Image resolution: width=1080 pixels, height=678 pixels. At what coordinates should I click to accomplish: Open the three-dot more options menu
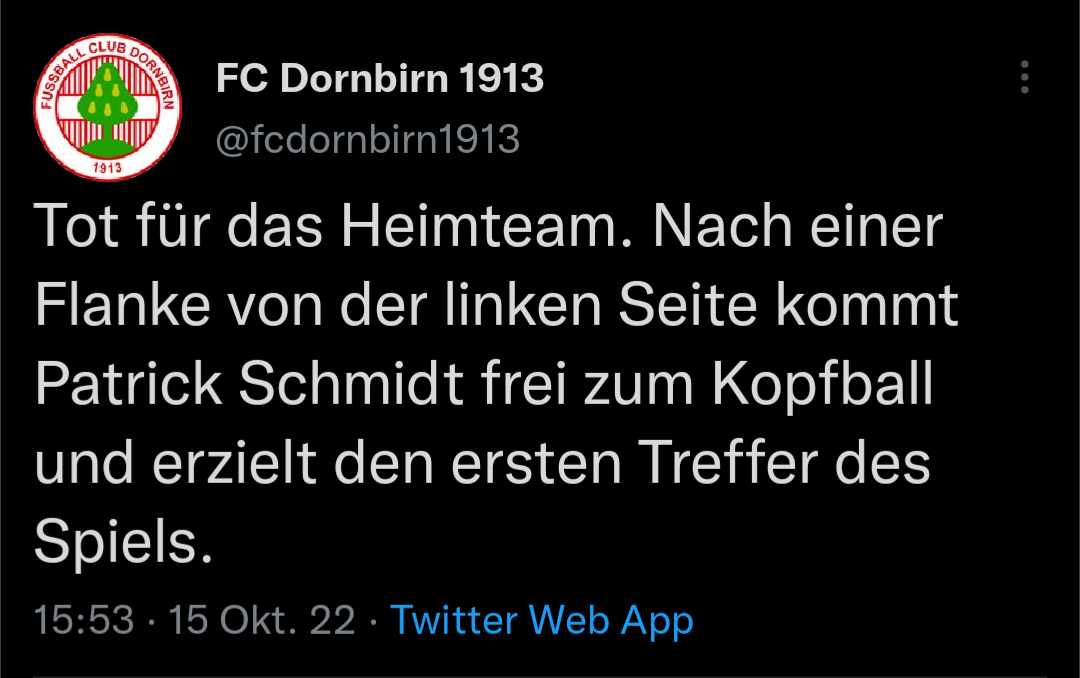1024,76
